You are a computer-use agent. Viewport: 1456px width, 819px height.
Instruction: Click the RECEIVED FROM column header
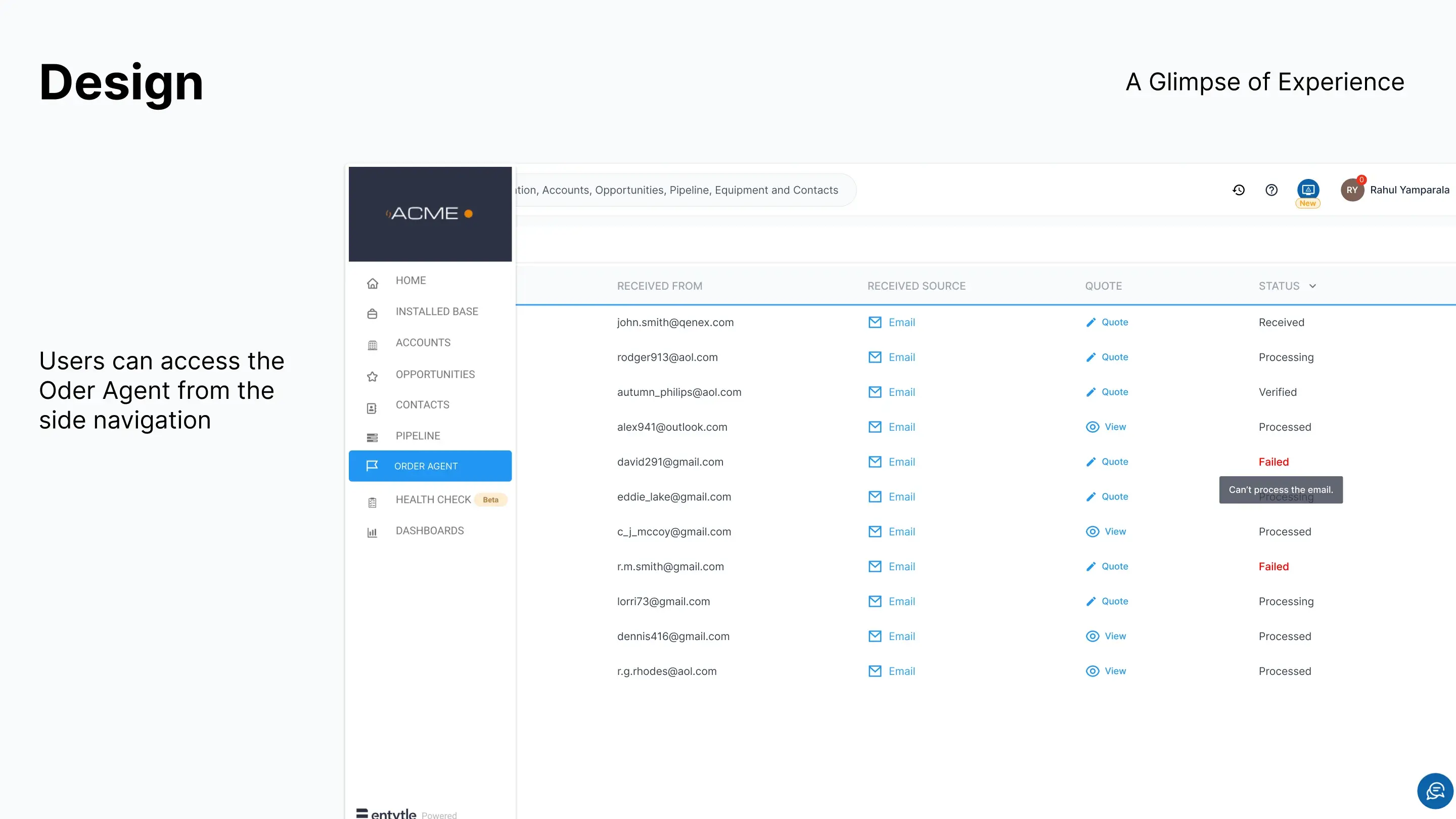pos(660,286)
